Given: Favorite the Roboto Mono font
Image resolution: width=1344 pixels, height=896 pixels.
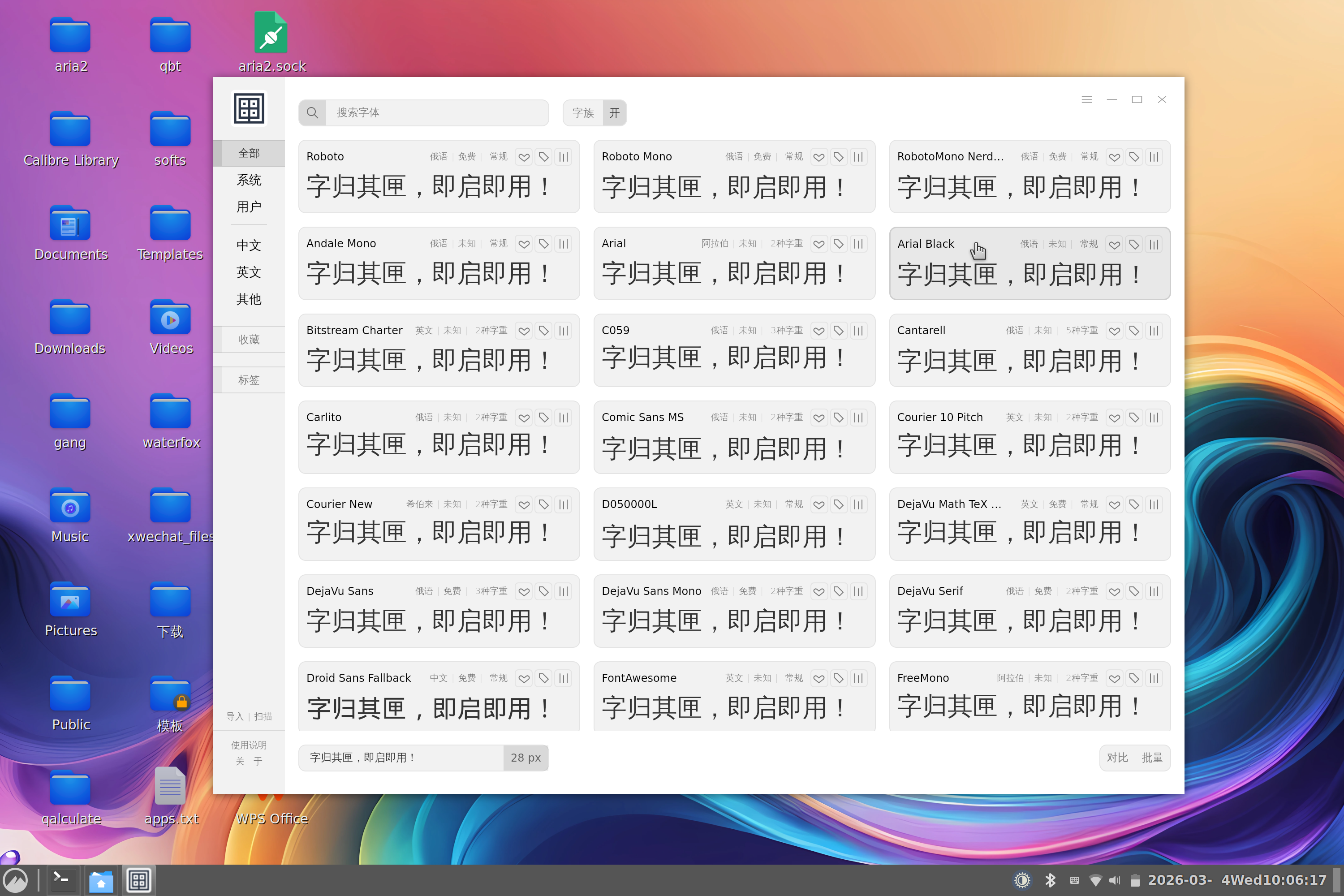Looking at the screenshot, I should (819, 156).
